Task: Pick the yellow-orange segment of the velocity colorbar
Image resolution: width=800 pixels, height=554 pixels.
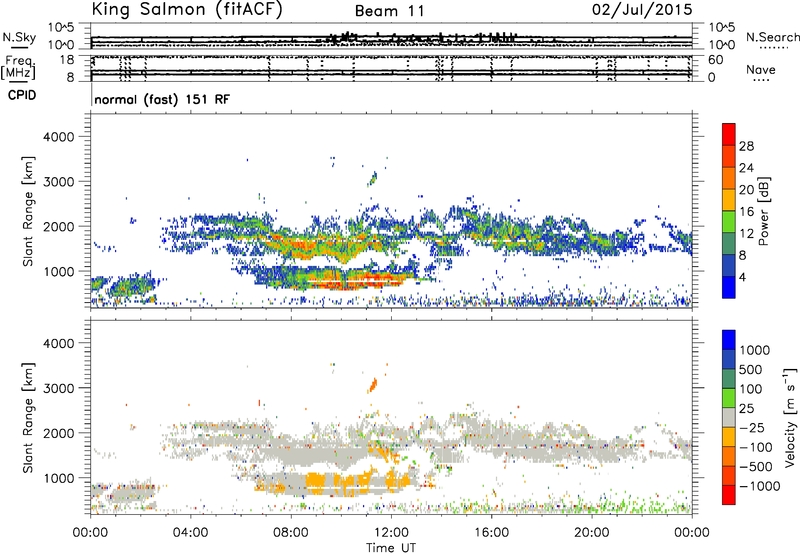Action: (729, 437)
